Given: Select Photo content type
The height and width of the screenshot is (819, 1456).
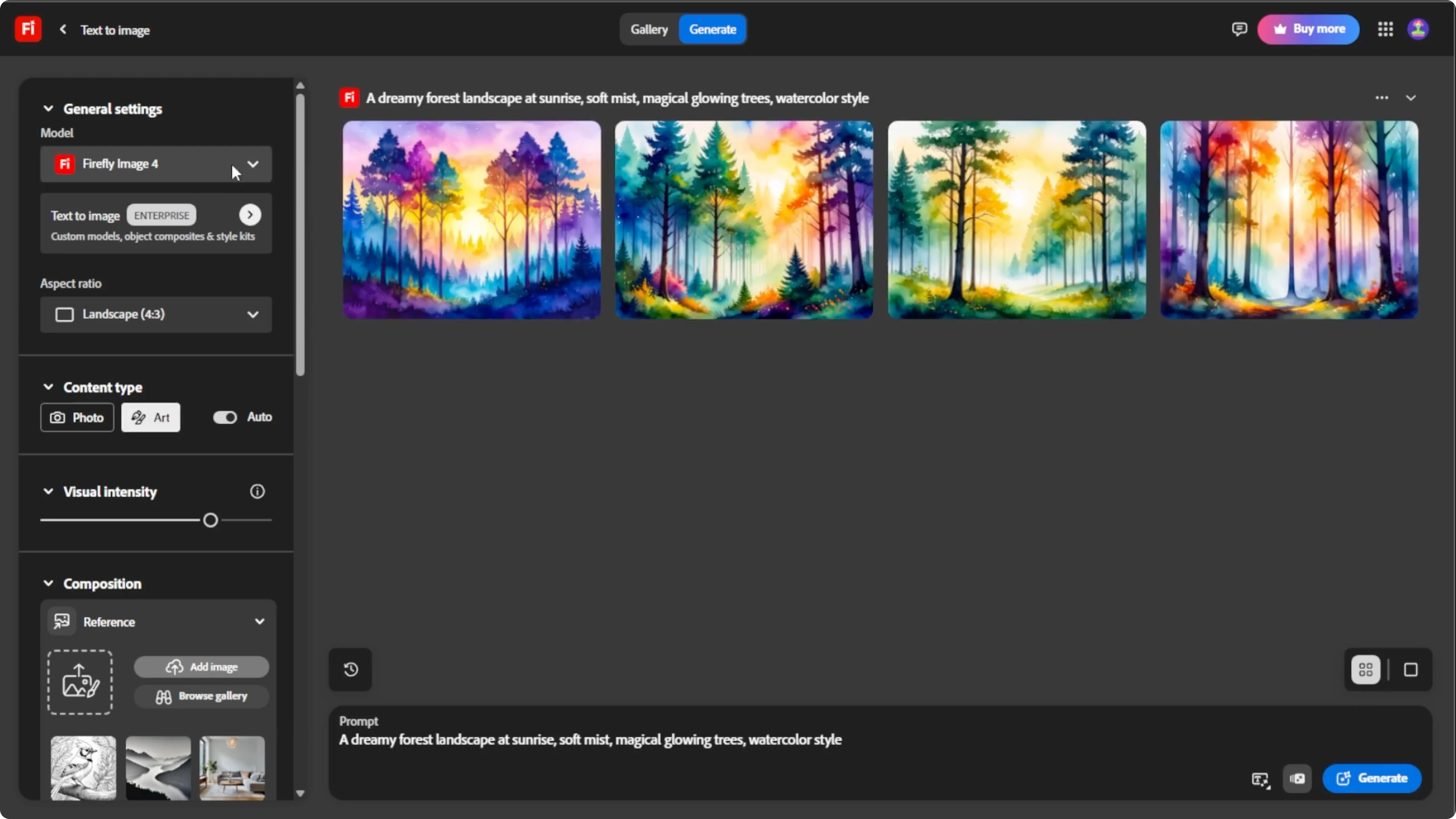Looking at the screenshot, I should (x=77, y=417).
